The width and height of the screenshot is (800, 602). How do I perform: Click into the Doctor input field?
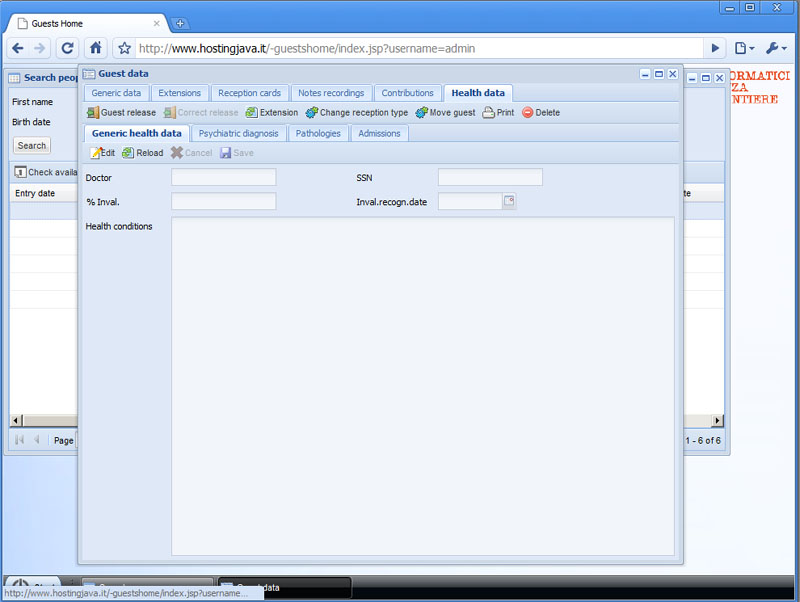point(223,177)
